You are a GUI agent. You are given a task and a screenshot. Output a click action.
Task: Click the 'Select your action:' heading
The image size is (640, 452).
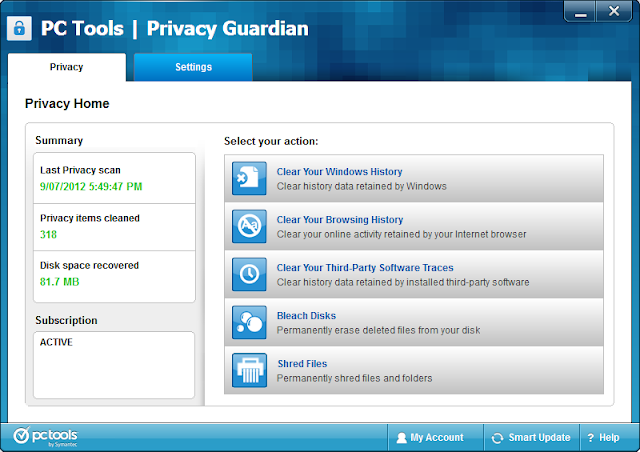(271, 141)
